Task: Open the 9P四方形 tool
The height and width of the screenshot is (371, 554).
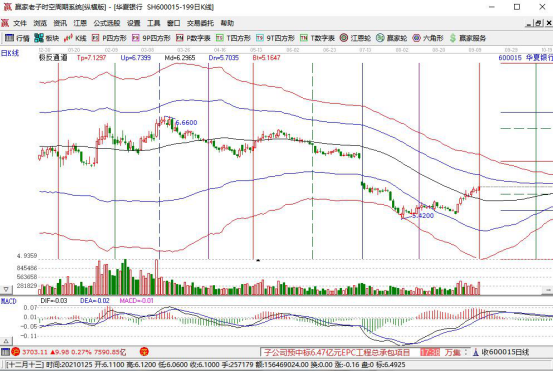Action: tap(151, 38)
